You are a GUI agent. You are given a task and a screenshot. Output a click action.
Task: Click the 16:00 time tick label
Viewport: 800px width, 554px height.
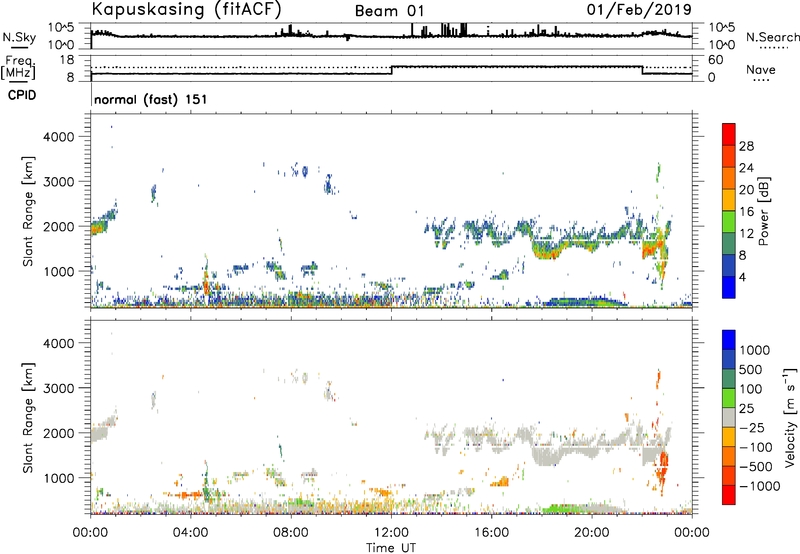tap(491, 533)
